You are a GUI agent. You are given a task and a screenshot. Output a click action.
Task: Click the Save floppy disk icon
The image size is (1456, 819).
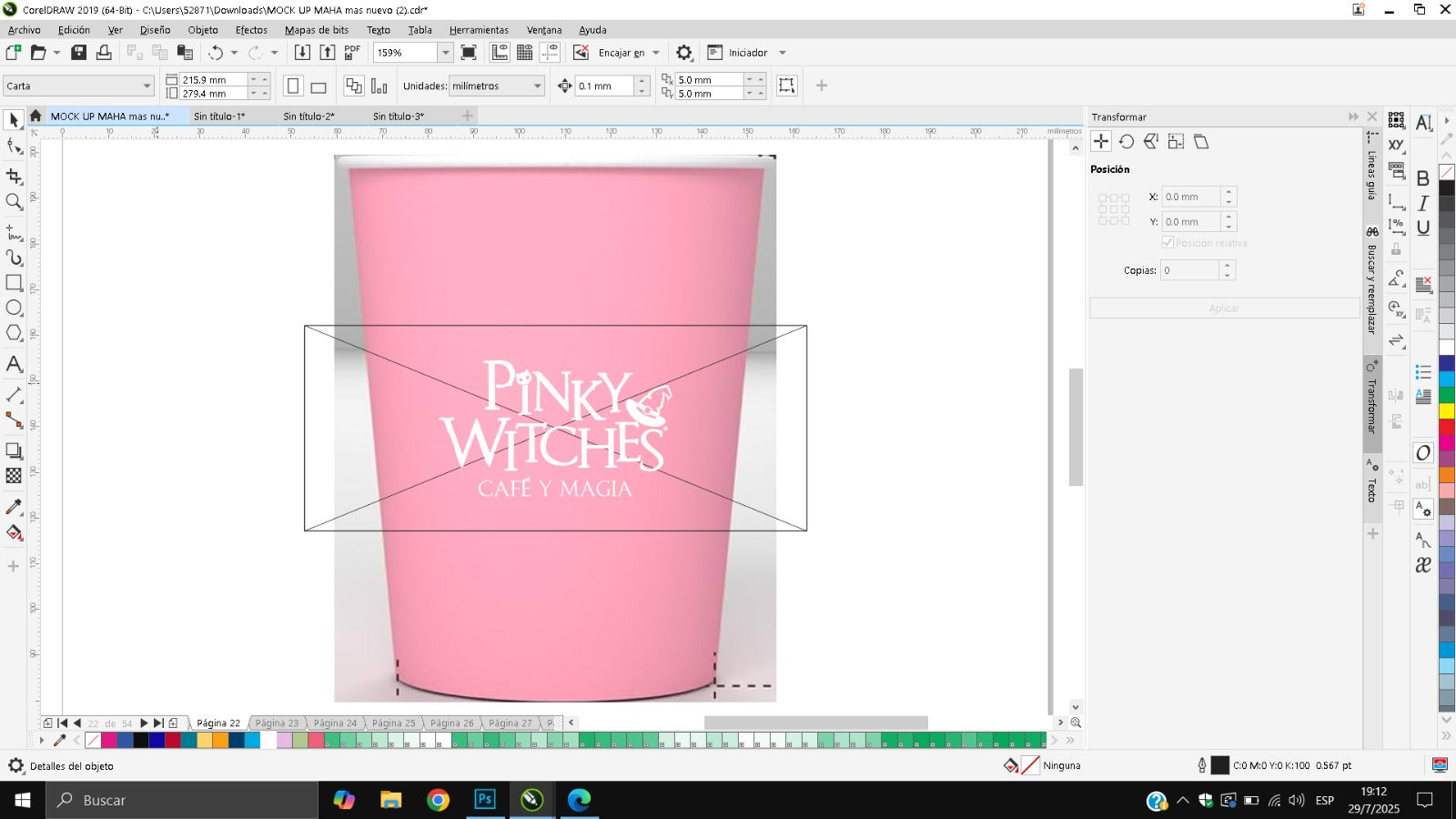pyautogui.click(x=78, y=53)
